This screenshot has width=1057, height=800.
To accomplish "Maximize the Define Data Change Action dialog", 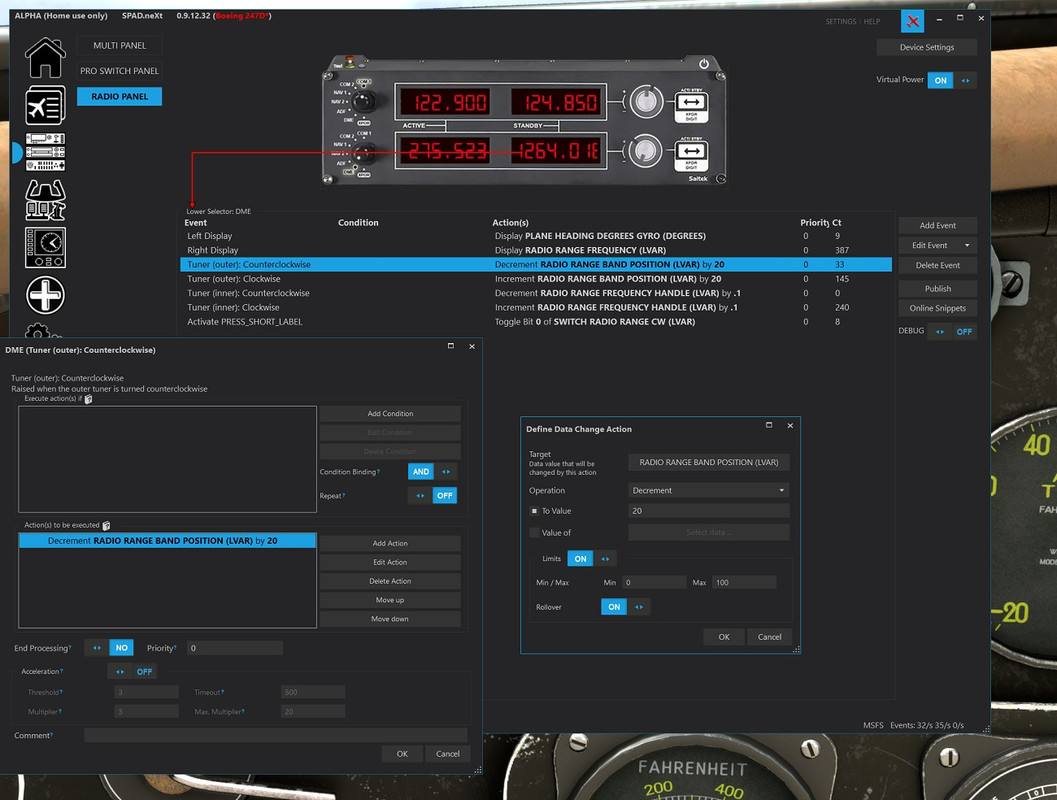I will [769, 425].
